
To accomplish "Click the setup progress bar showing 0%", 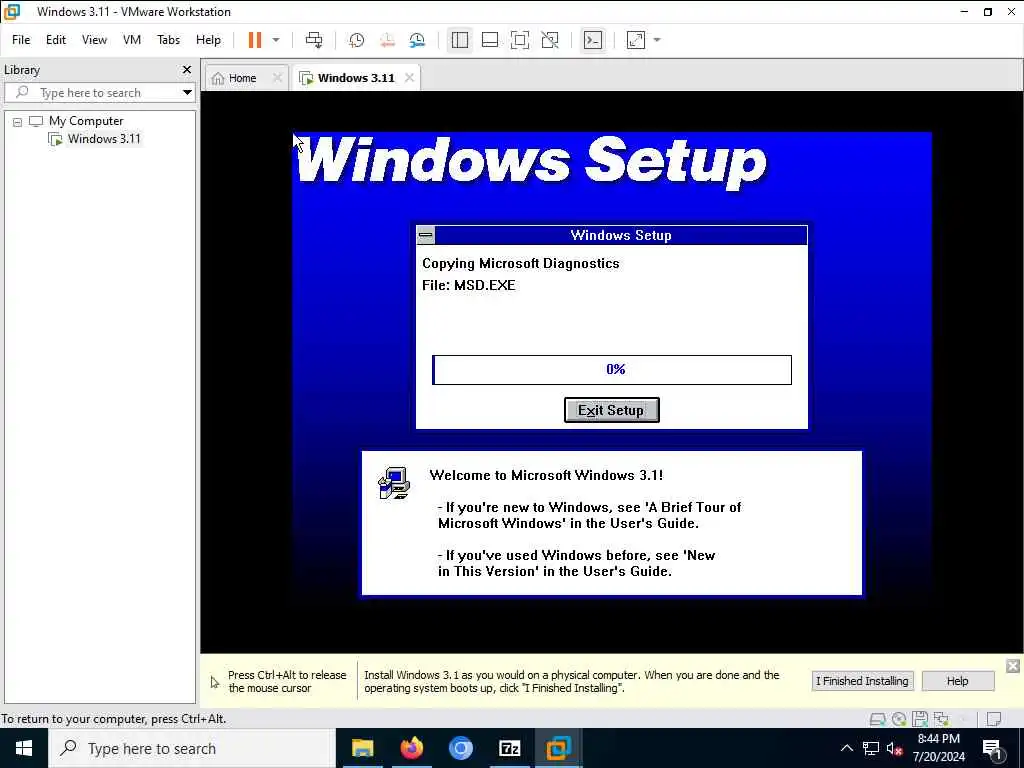I will [x=612, y=370].
